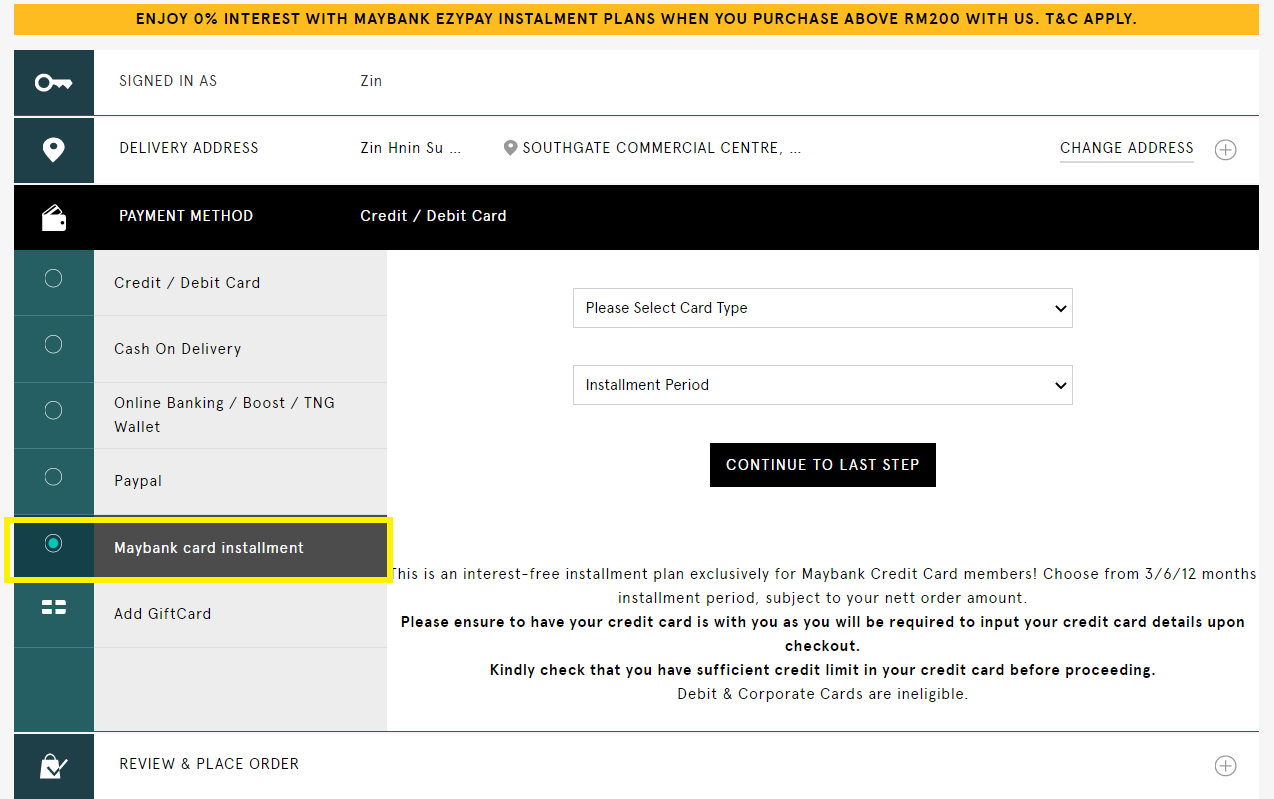This screenshot has height=799, width=1274.
Task: Click the wallet icon for Payment Method
Action: (x=54, y=217)
